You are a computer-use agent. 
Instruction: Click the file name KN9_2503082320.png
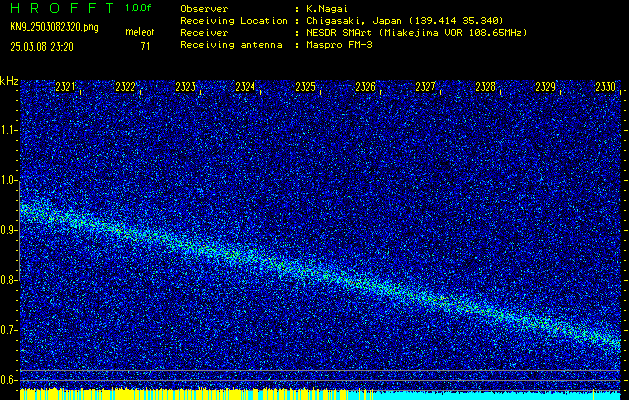pos(54,27)
